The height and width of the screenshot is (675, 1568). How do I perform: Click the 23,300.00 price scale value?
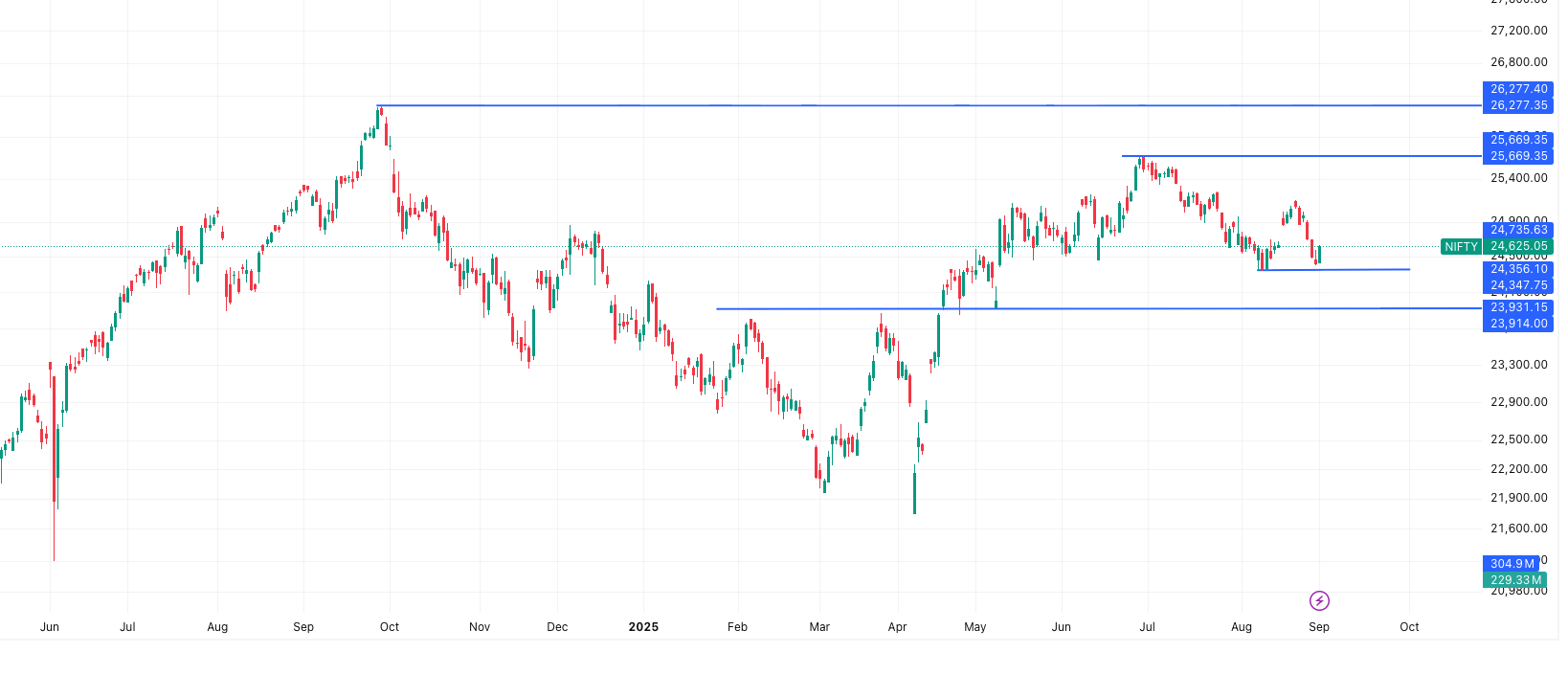pyautogui.click(x=1518, y=365)
